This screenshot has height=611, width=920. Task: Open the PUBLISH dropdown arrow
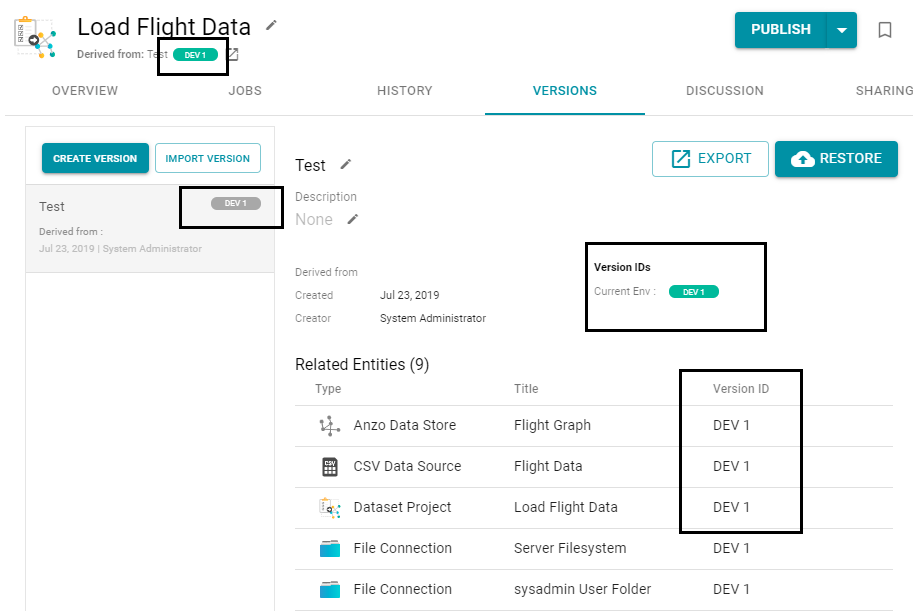(x=842, y=29)
